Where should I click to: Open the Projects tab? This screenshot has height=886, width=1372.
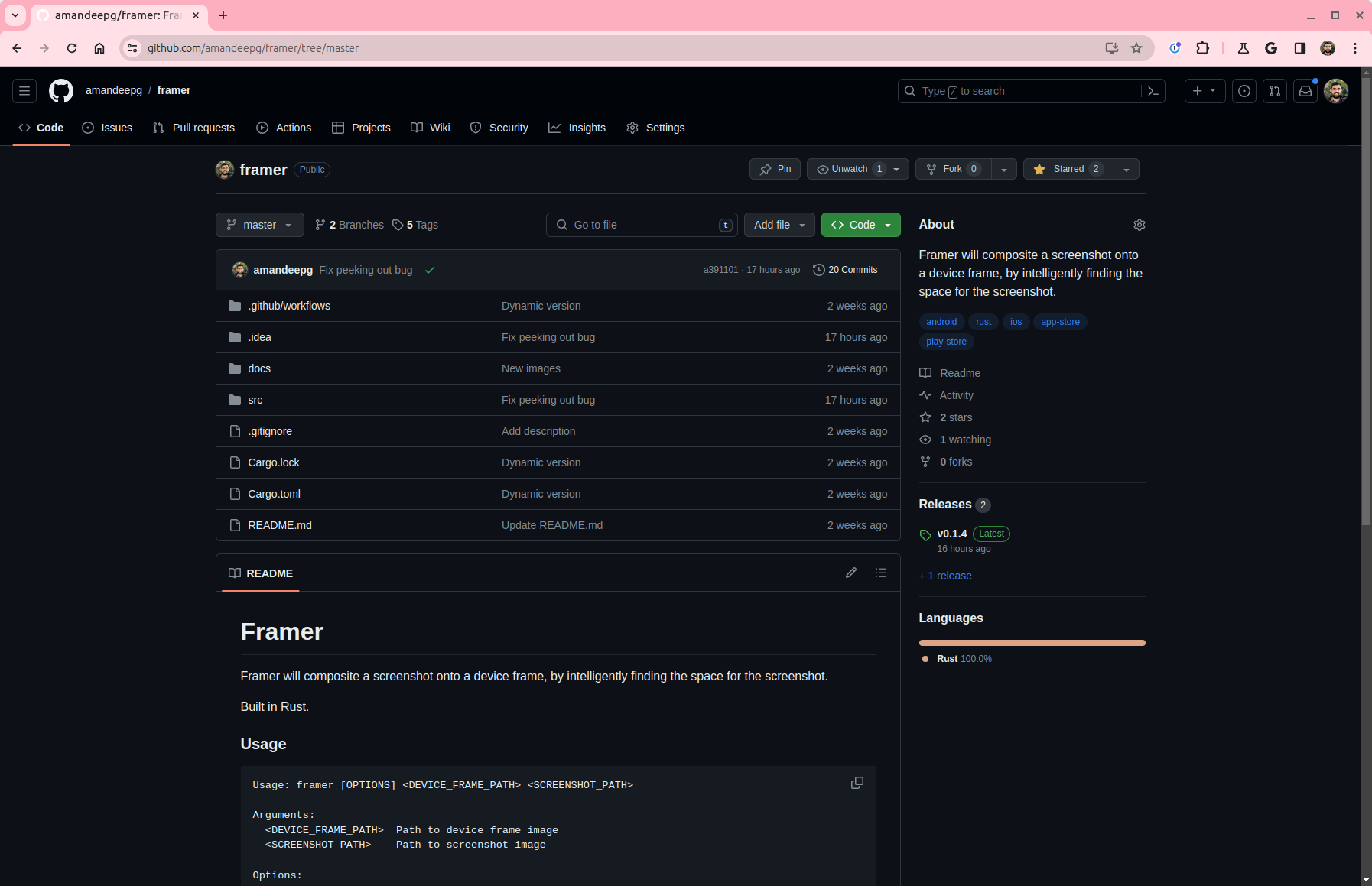361,128
